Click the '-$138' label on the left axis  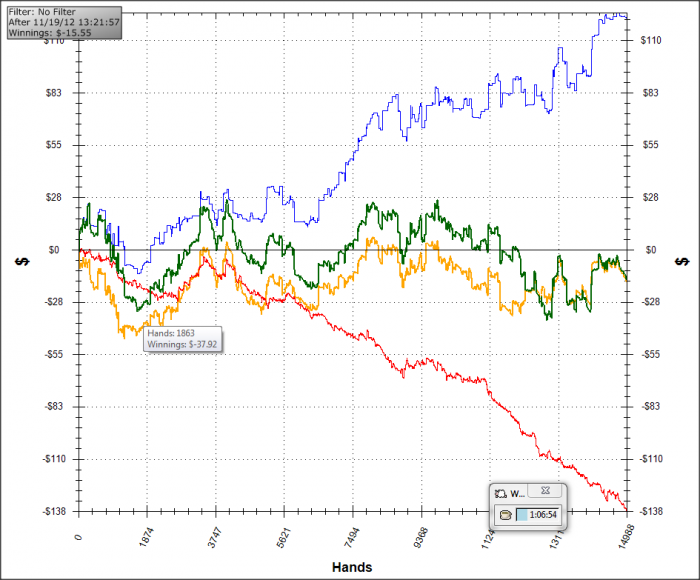[54, 511]
